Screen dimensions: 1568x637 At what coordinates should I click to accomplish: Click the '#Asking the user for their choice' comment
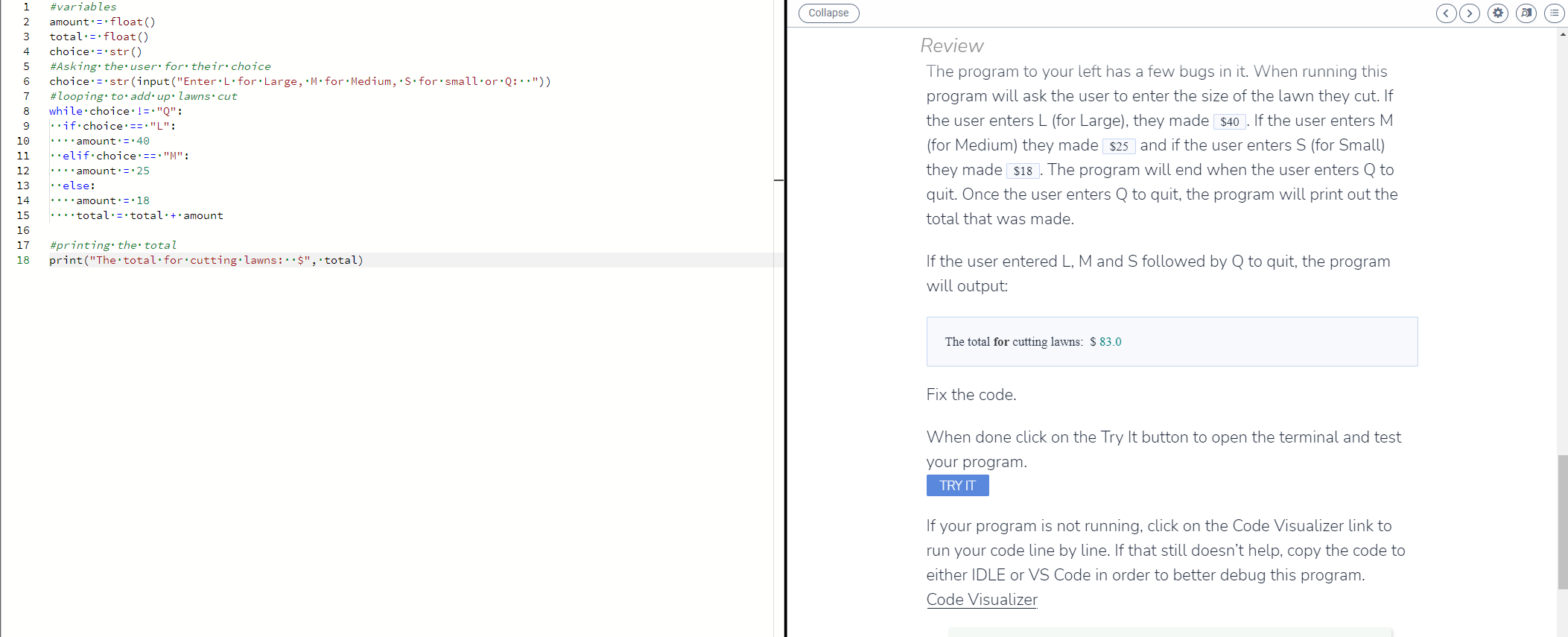click(160, 66)
